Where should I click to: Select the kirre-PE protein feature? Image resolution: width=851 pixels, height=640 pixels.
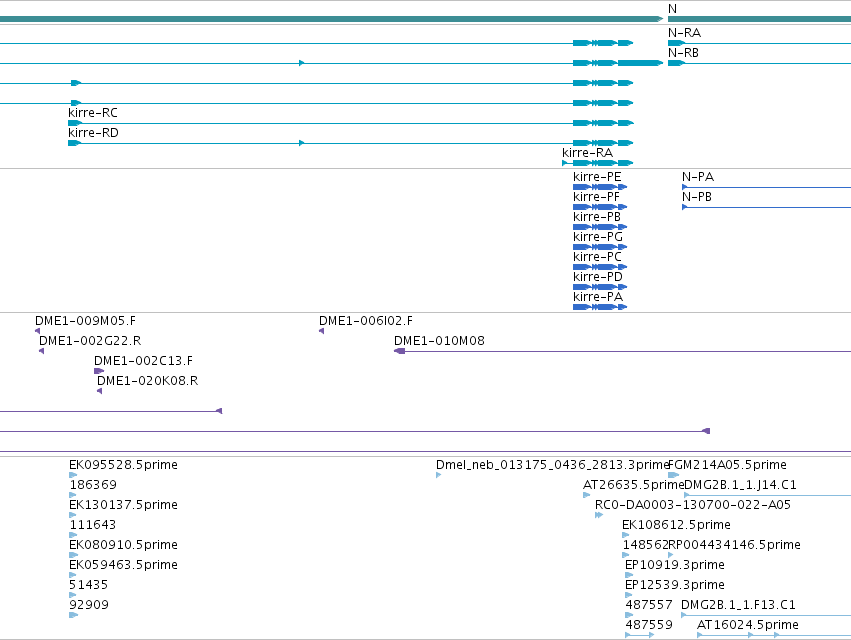[x=600, y=187]
